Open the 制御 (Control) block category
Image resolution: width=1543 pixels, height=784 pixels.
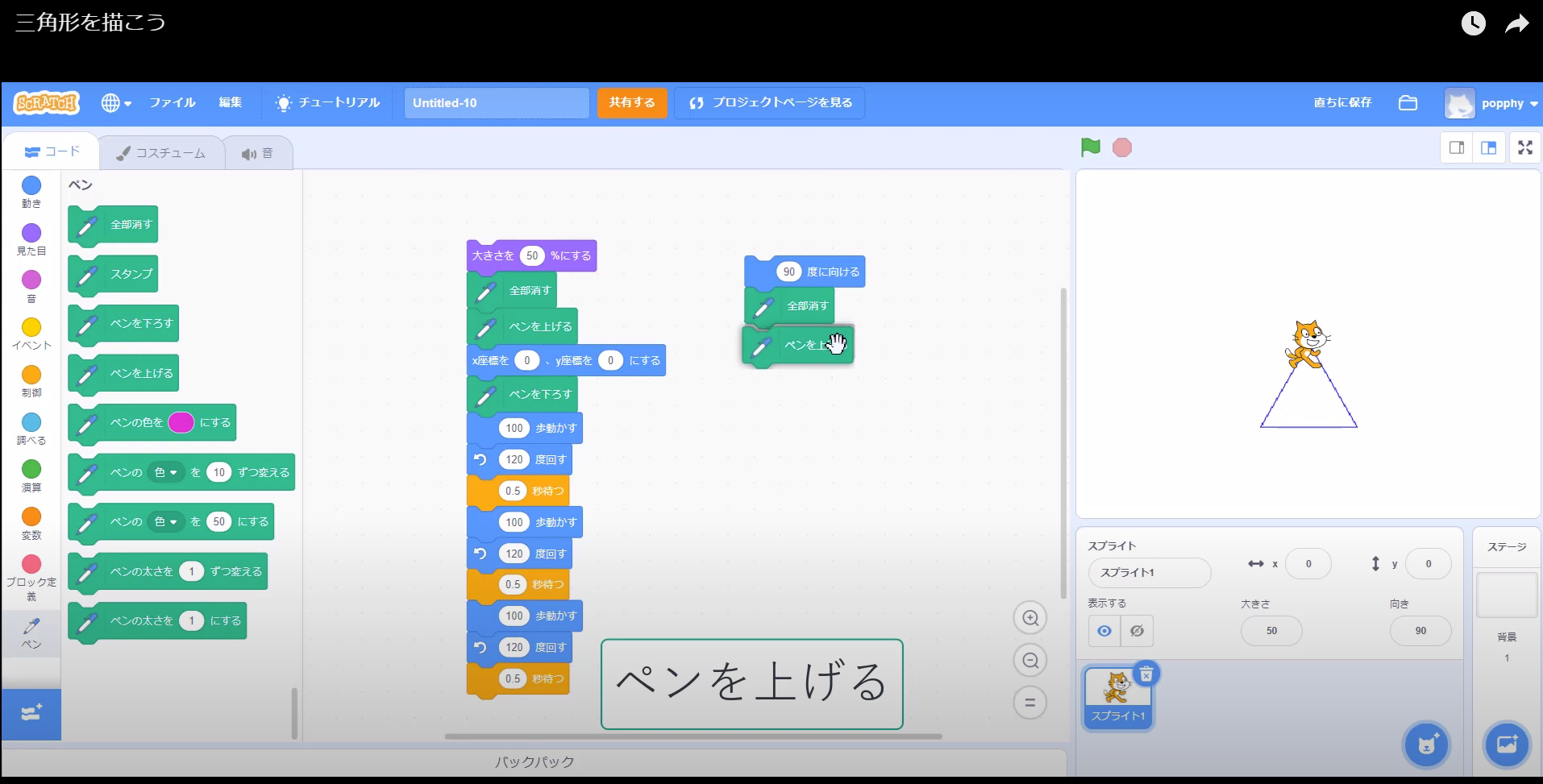(31, 379)
